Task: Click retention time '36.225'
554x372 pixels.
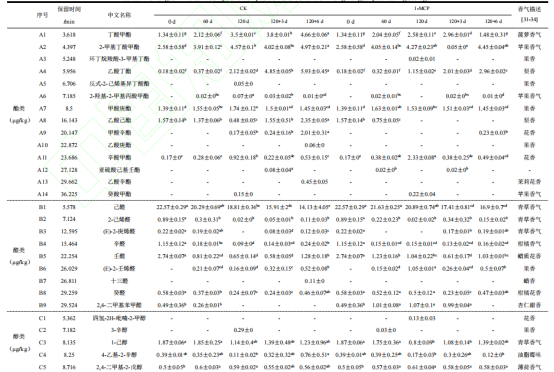Action: 69,194
